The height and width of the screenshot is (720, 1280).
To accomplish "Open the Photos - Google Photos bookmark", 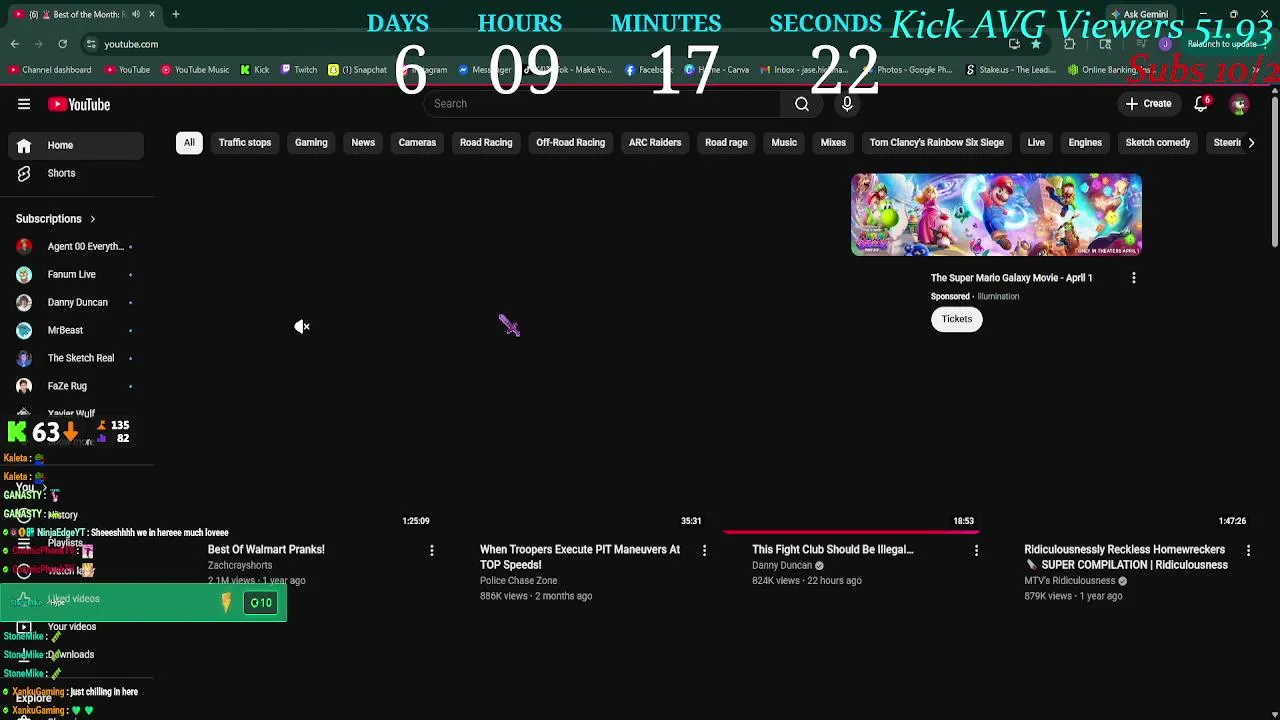I will [x=909, y=70].
